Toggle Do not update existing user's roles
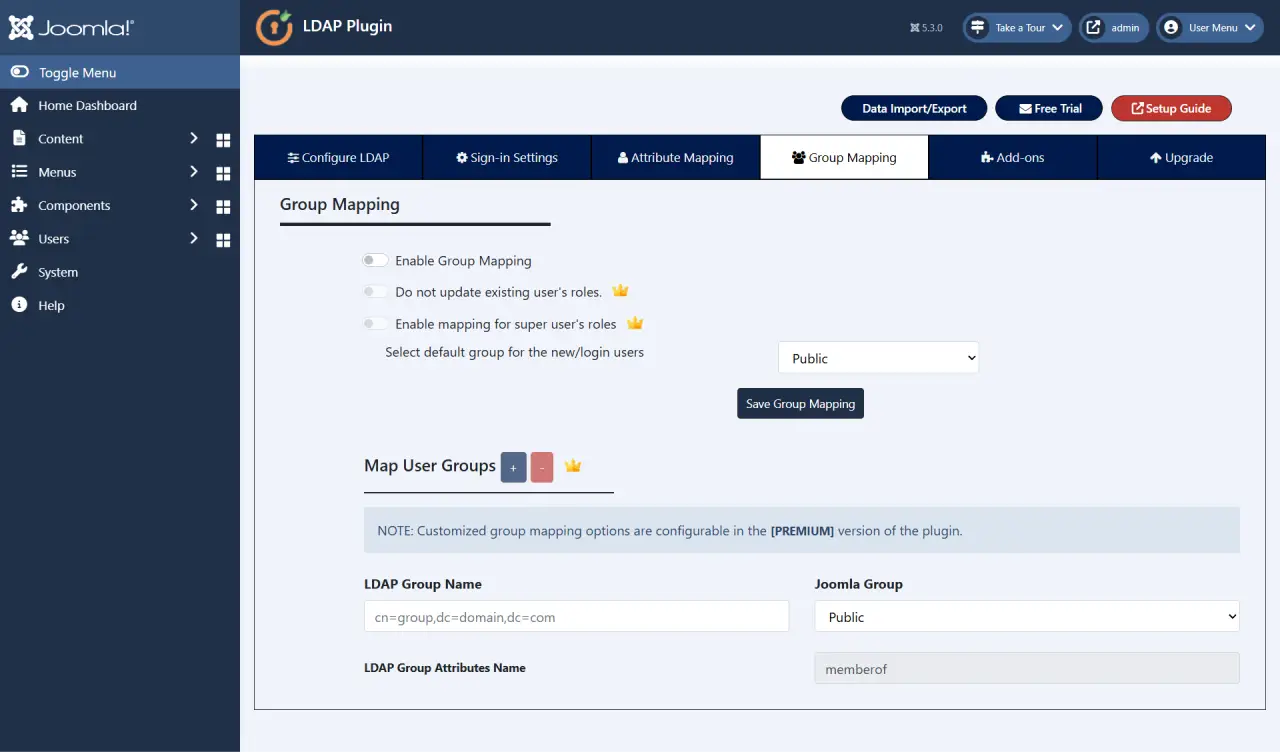The image size is (1280, 752). coord(375,292)
